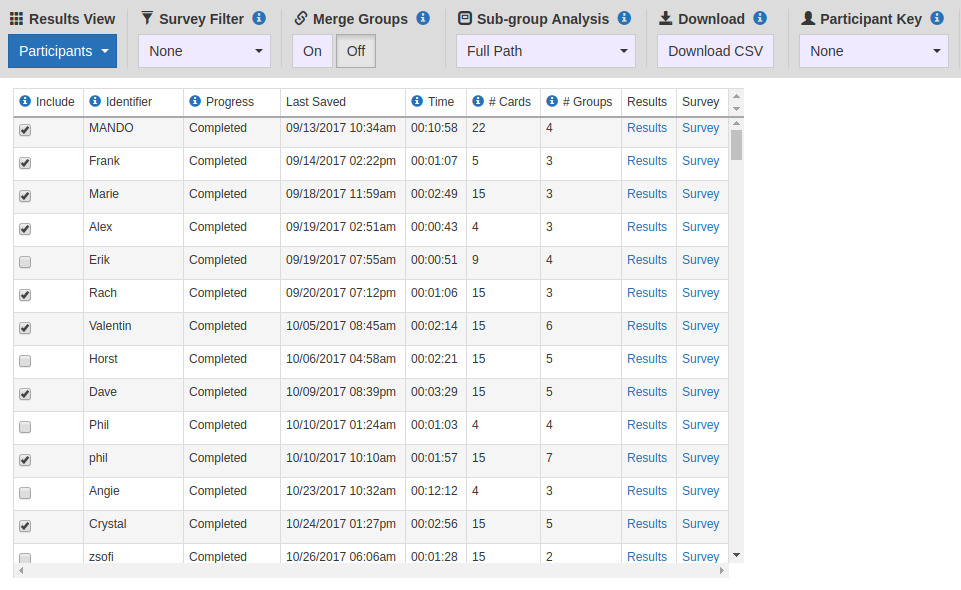Image resolution: width=961 pixels, height=590 pixels.
Task: Turn Merge Groups On
Action: click(x=312, y=51)
